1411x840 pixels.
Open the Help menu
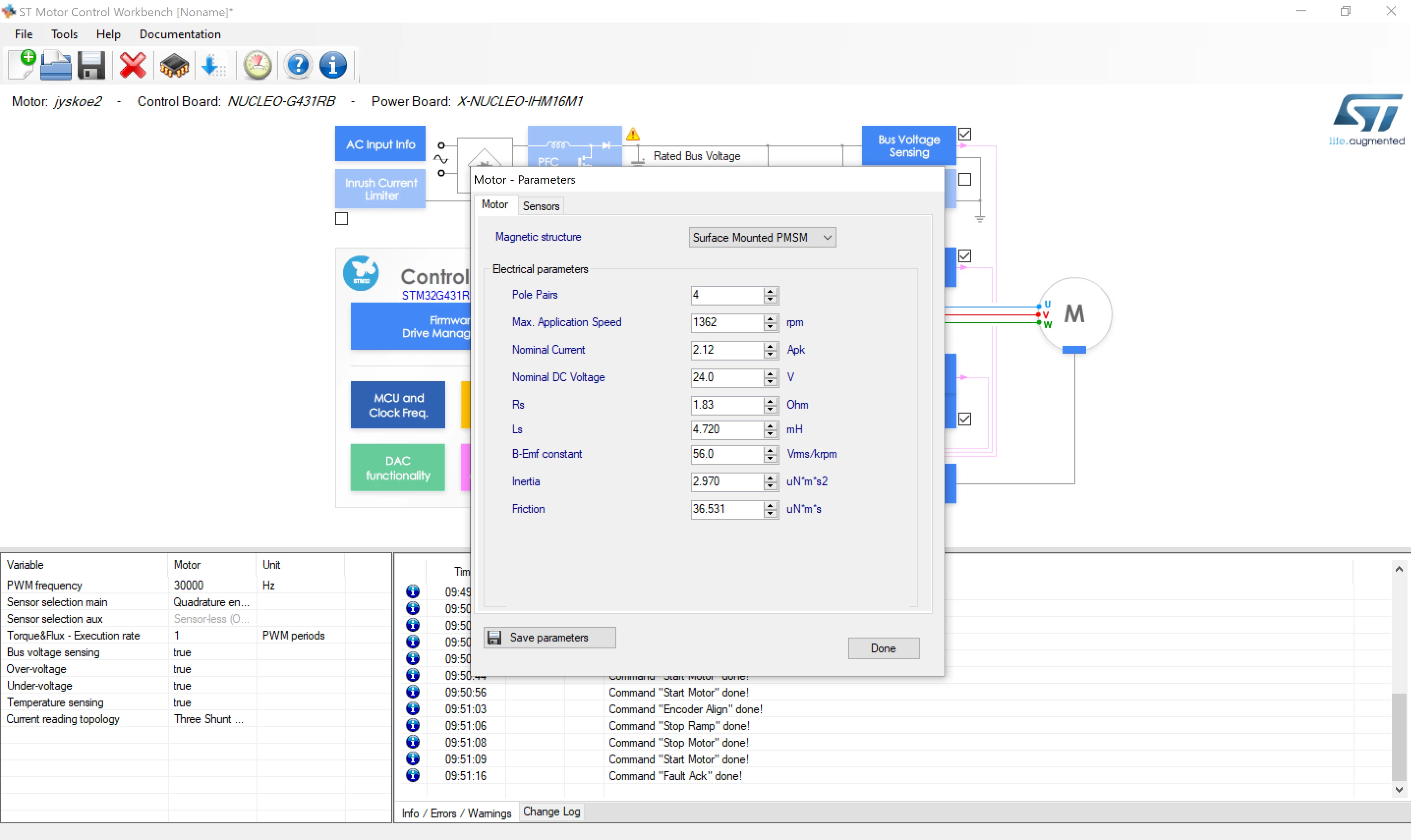pos(108,34)
